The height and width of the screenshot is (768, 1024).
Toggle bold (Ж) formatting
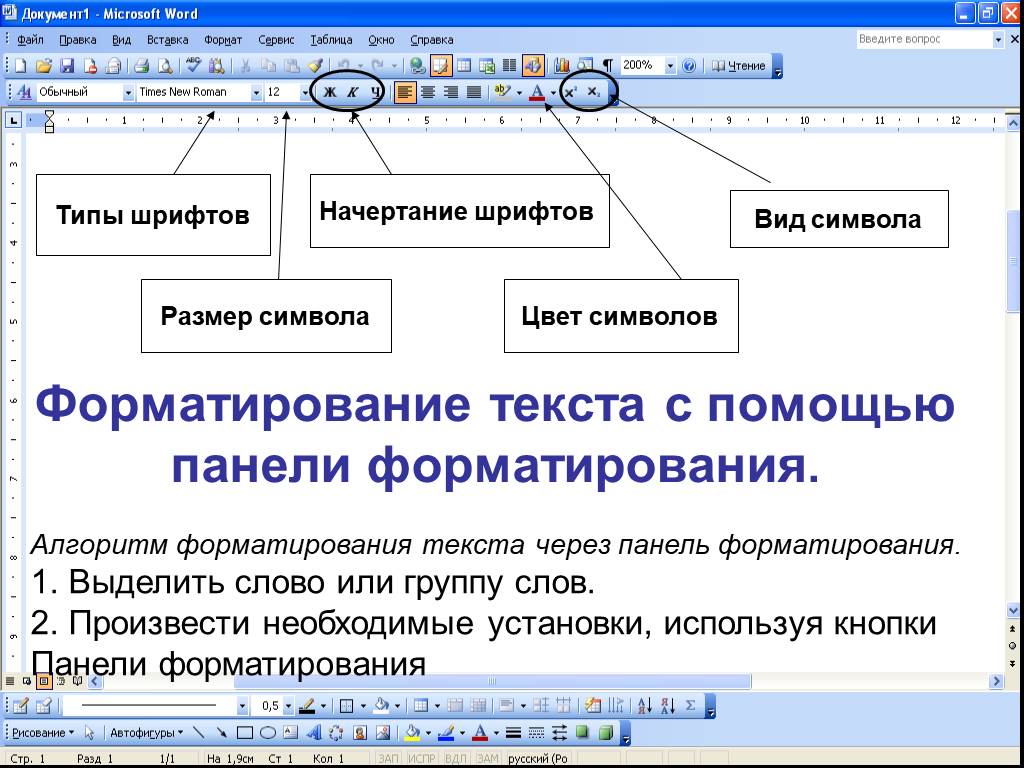330,92
